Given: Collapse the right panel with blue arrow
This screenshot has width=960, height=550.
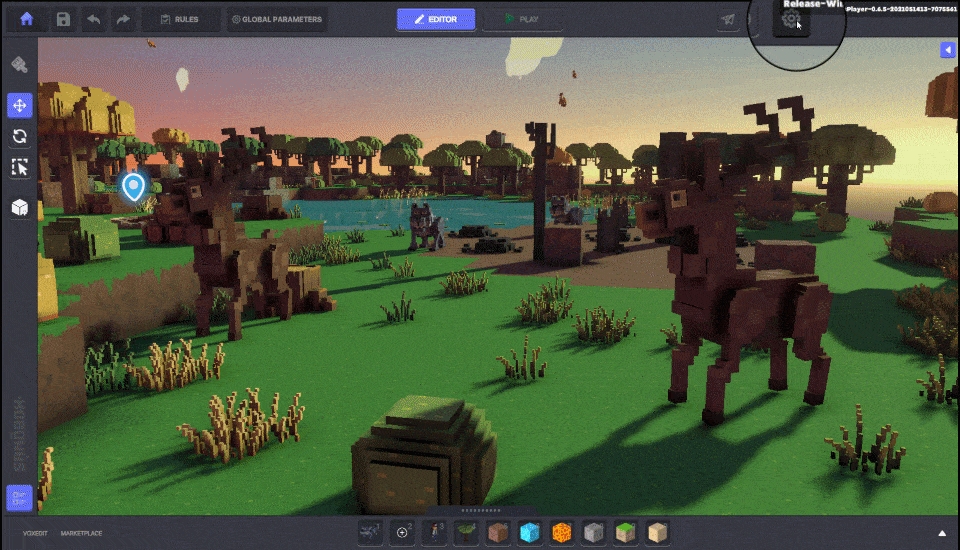Looking at the screenshot, I should (x=948, y=50).
